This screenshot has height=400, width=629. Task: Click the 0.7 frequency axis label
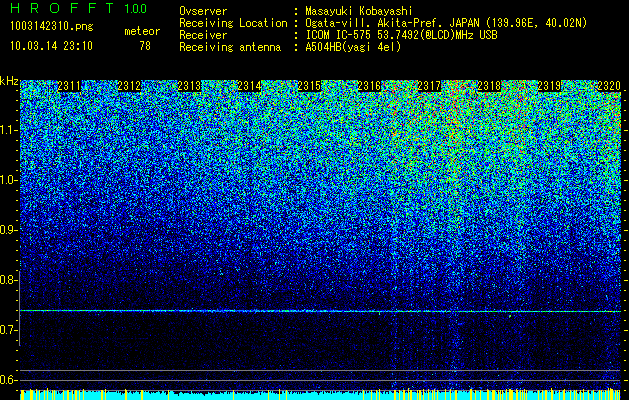8,330
